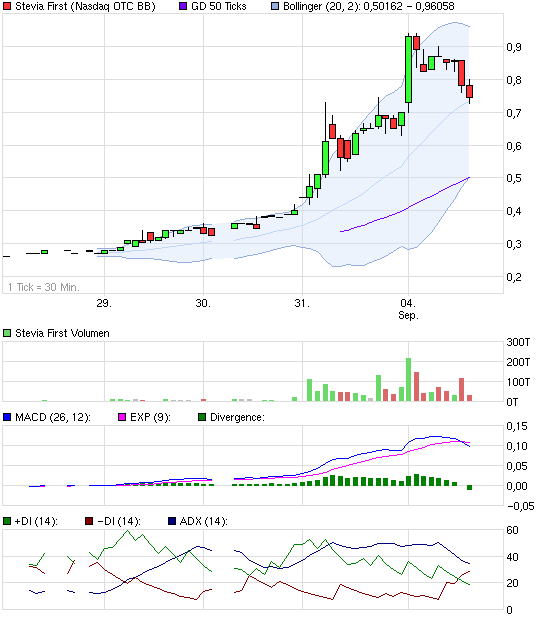
Task: Click the 'ADX (14):' label
Action: click(x=204, y=521)
